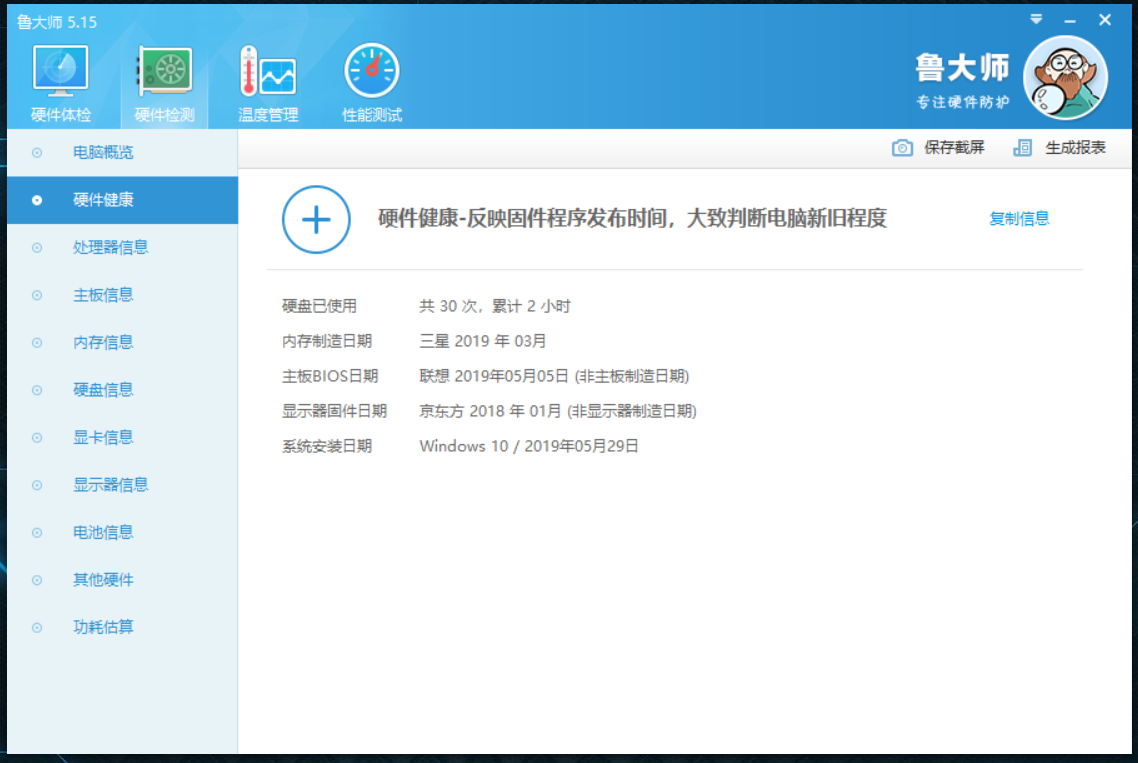
Task: Open 功耗估算 in the sidebar
Action: [123, 627]
